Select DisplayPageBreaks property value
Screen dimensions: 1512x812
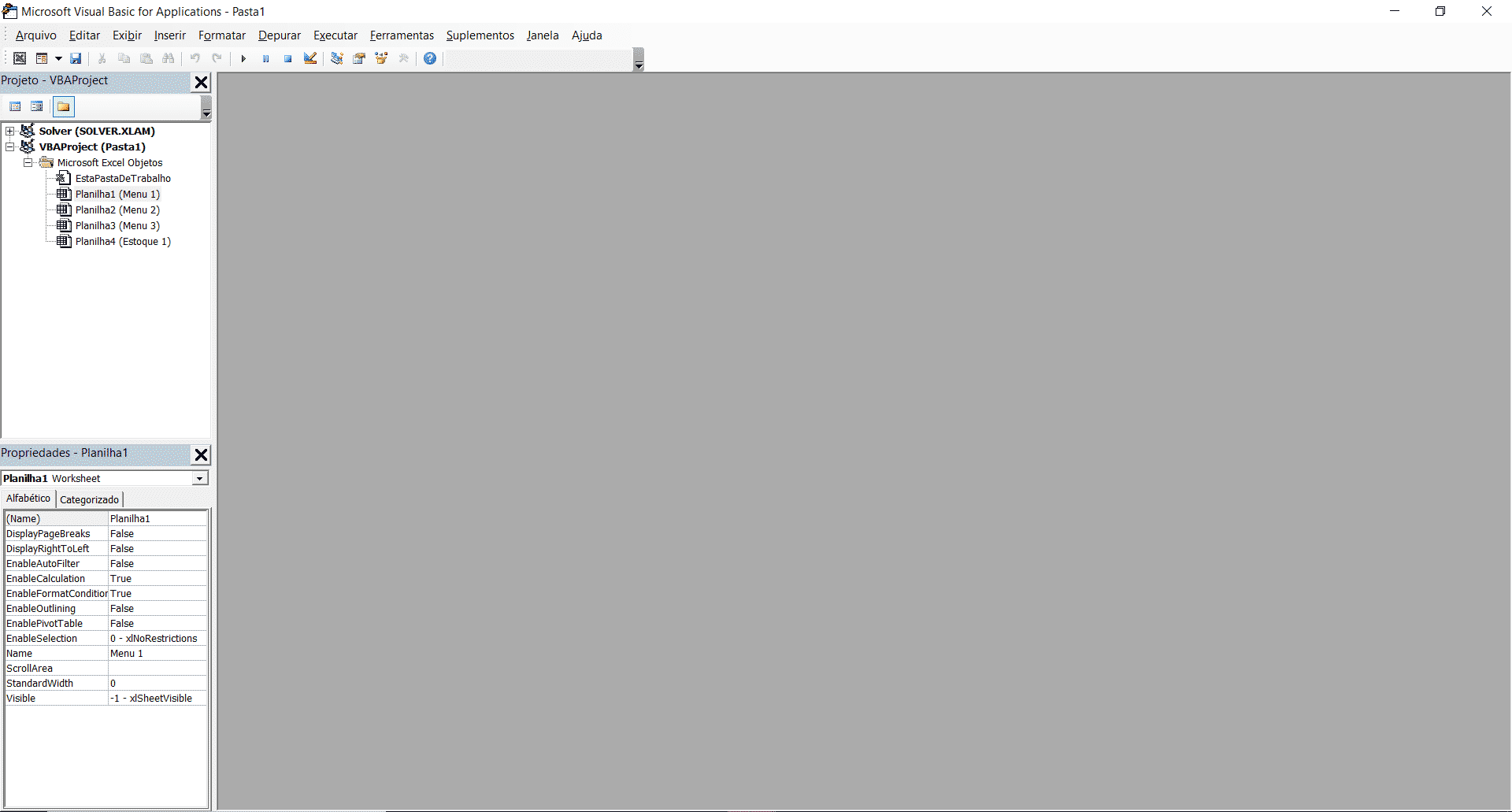(x=157, y=533)
